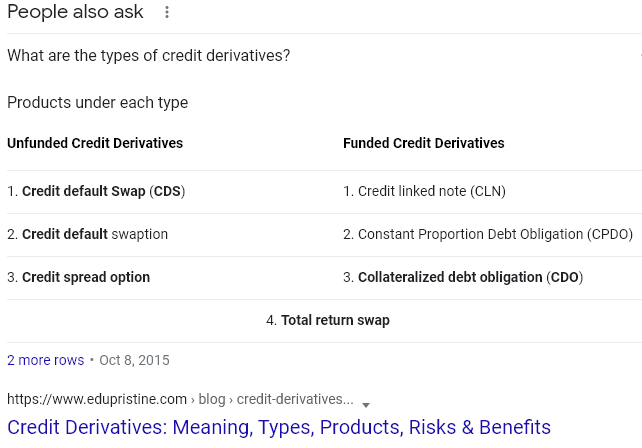Viewport: 642px width, 448px height.
Task: Click the dropdown arrow next to edupristine URL
Action: coord(366,405)
